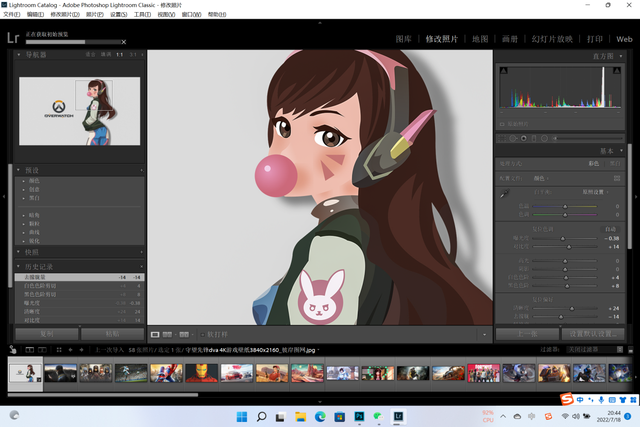
Task: Collapse the 直方图 histogram panel
Action: [x=621, y=56]
